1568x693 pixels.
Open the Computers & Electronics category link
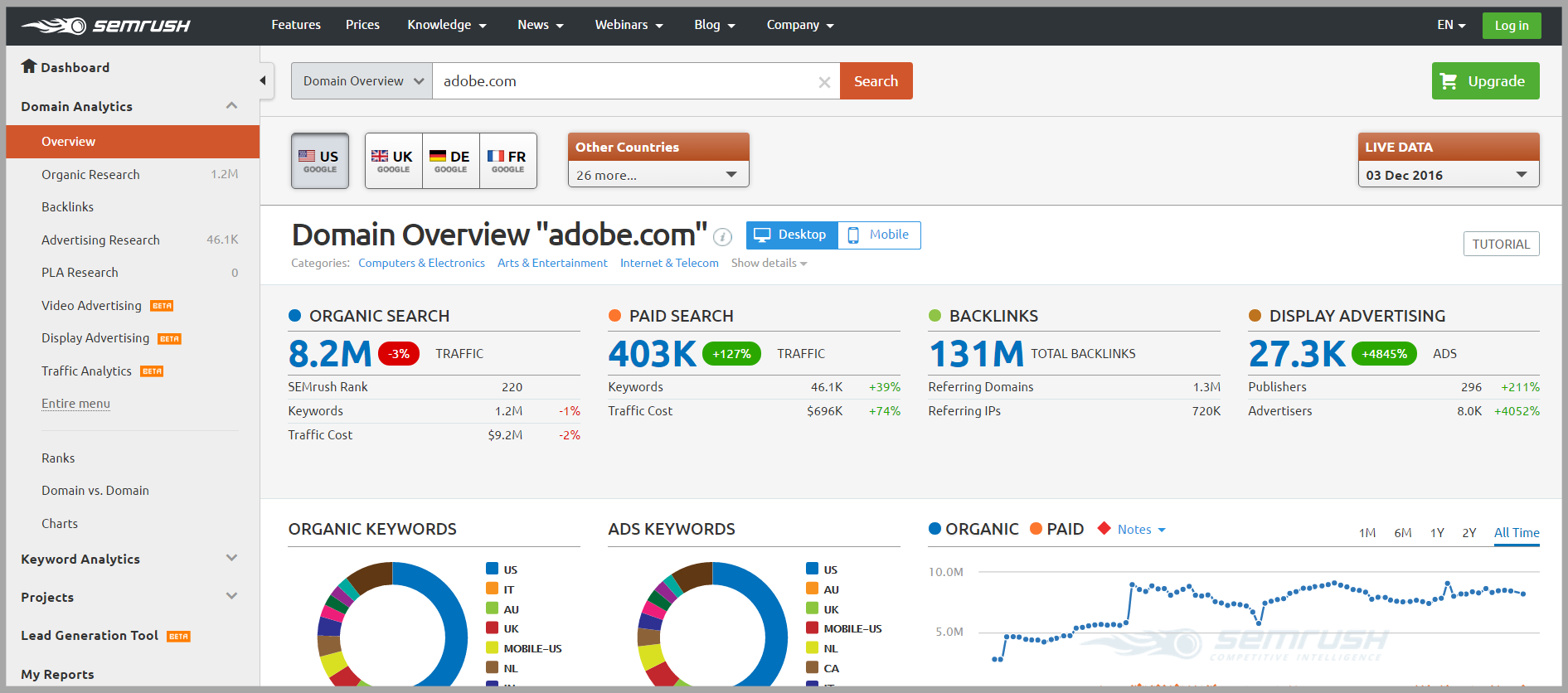coord(421,263)
